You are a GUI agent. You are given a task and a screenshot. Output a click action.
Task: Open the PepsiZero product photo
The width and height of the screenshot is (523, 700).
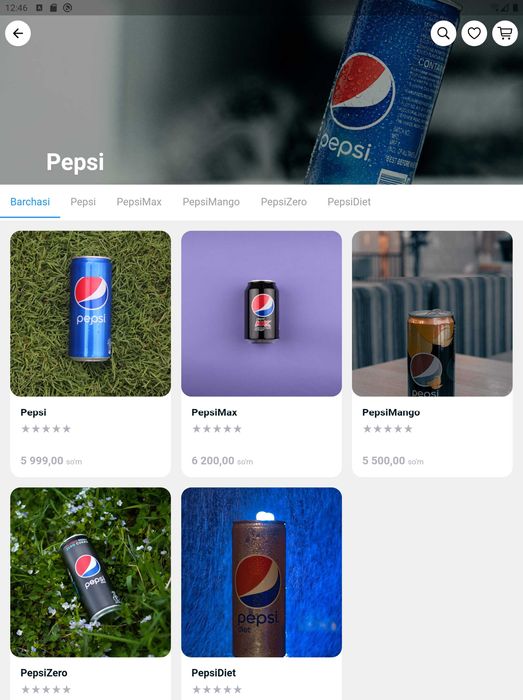point(91,572)
